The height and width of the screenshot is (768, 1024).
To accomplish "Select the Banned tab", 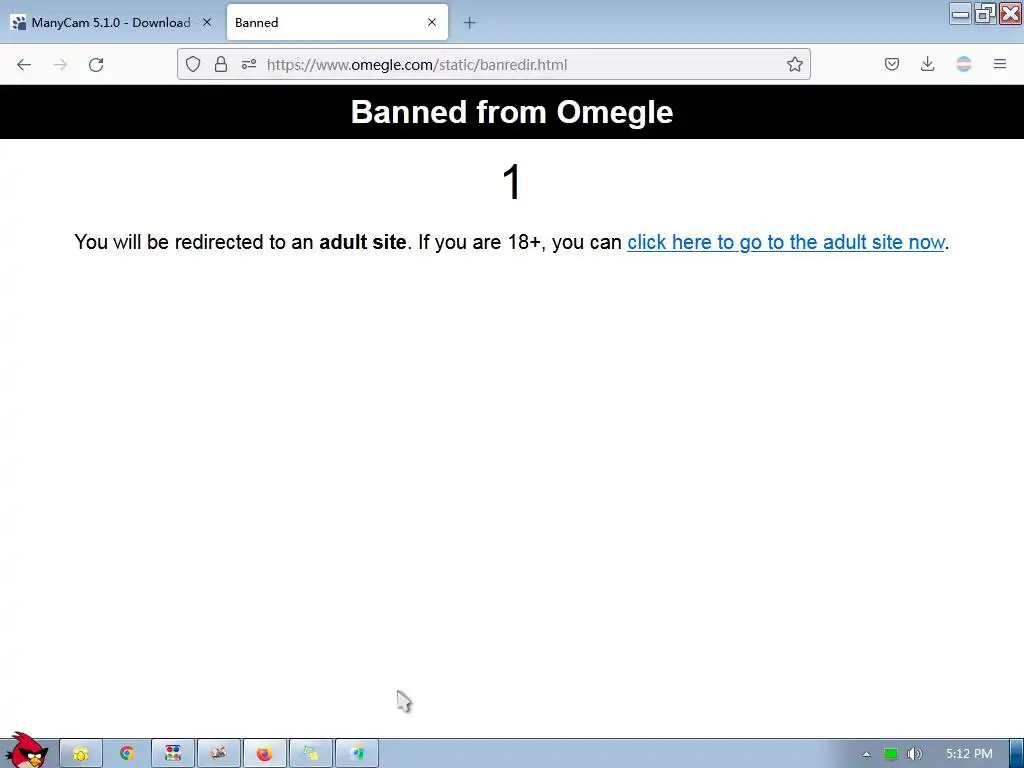I will pyautogui.click(x=337, y=22).
